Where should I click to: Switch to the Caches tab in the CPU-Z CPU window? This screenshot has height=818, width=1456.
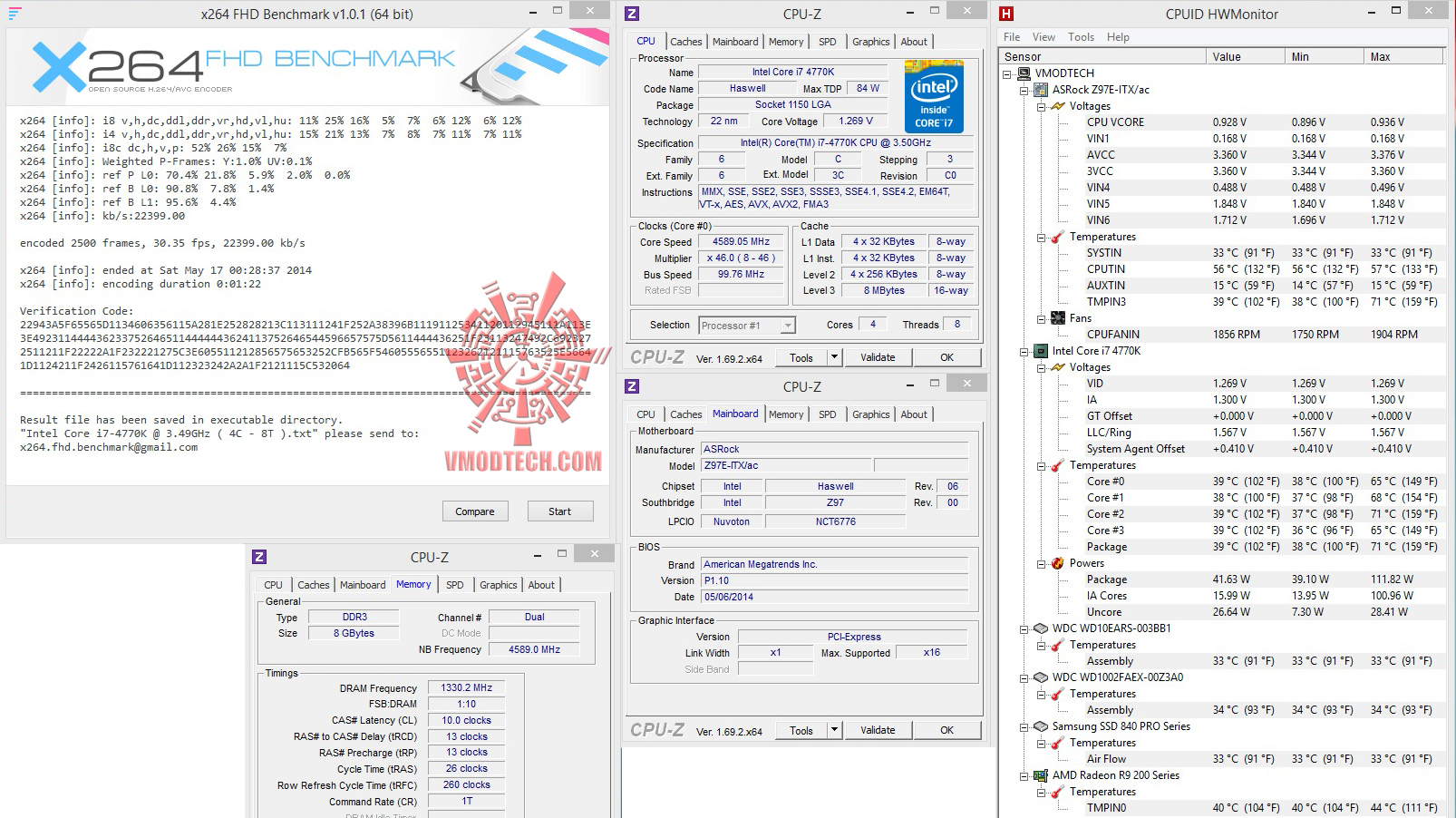click(x=685, y=42)
